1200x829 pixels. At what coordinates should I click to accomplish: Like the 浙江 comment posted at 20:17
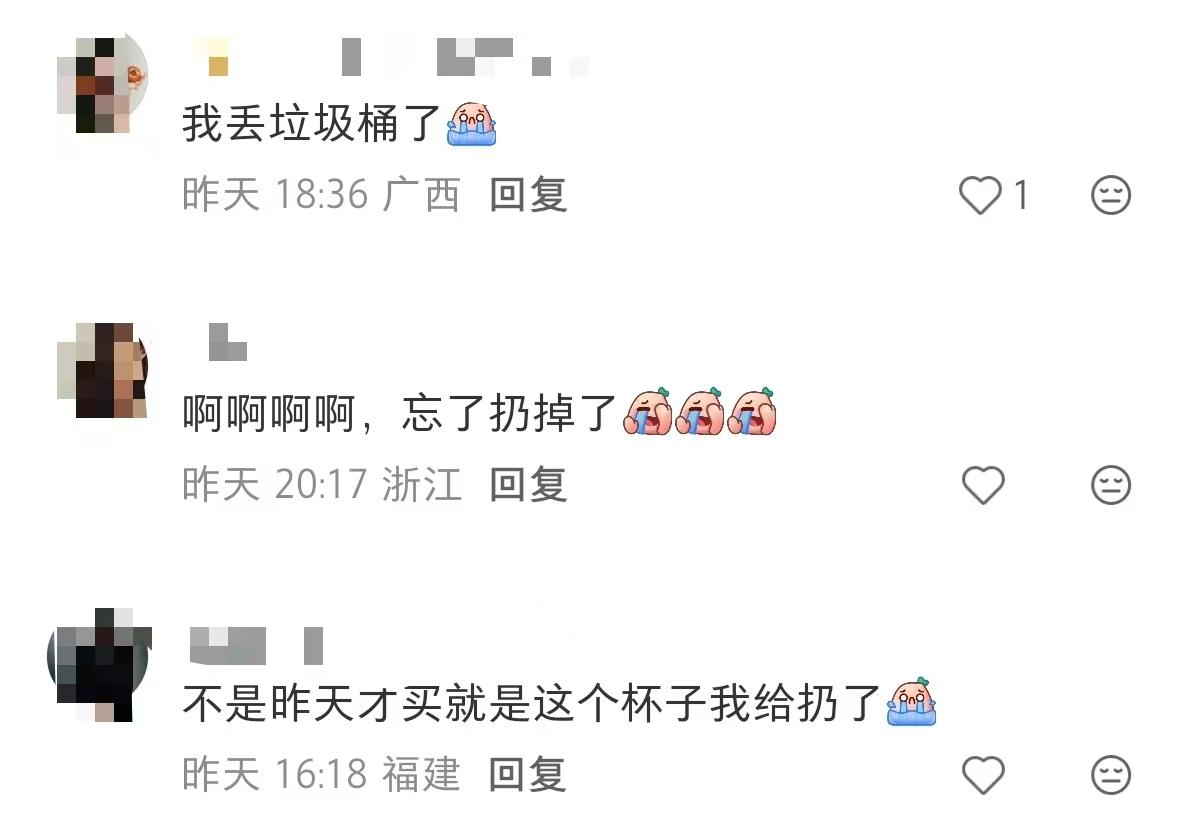pos(982,486)
